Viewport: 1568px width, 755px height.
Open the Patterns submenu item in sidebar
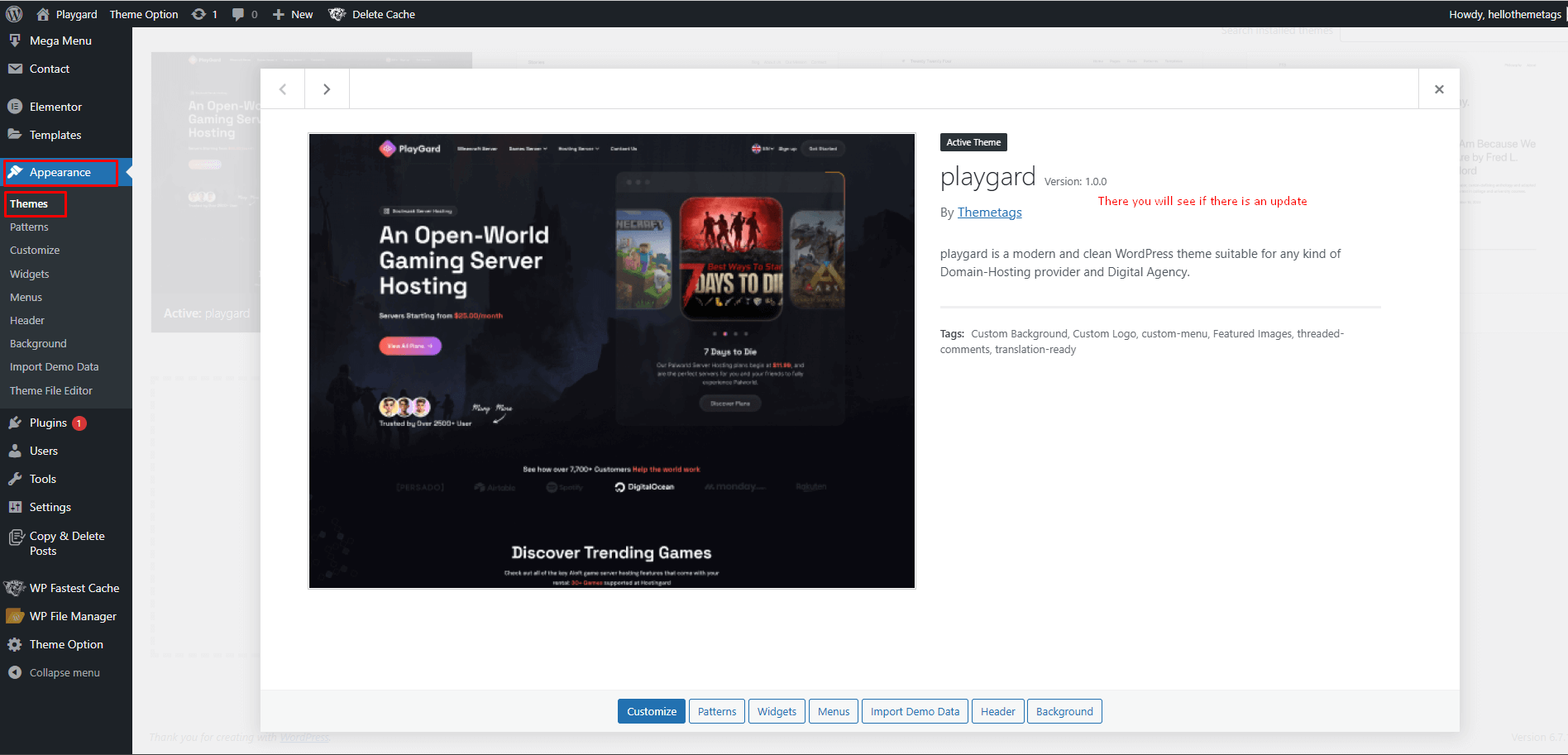coord(29,227)
